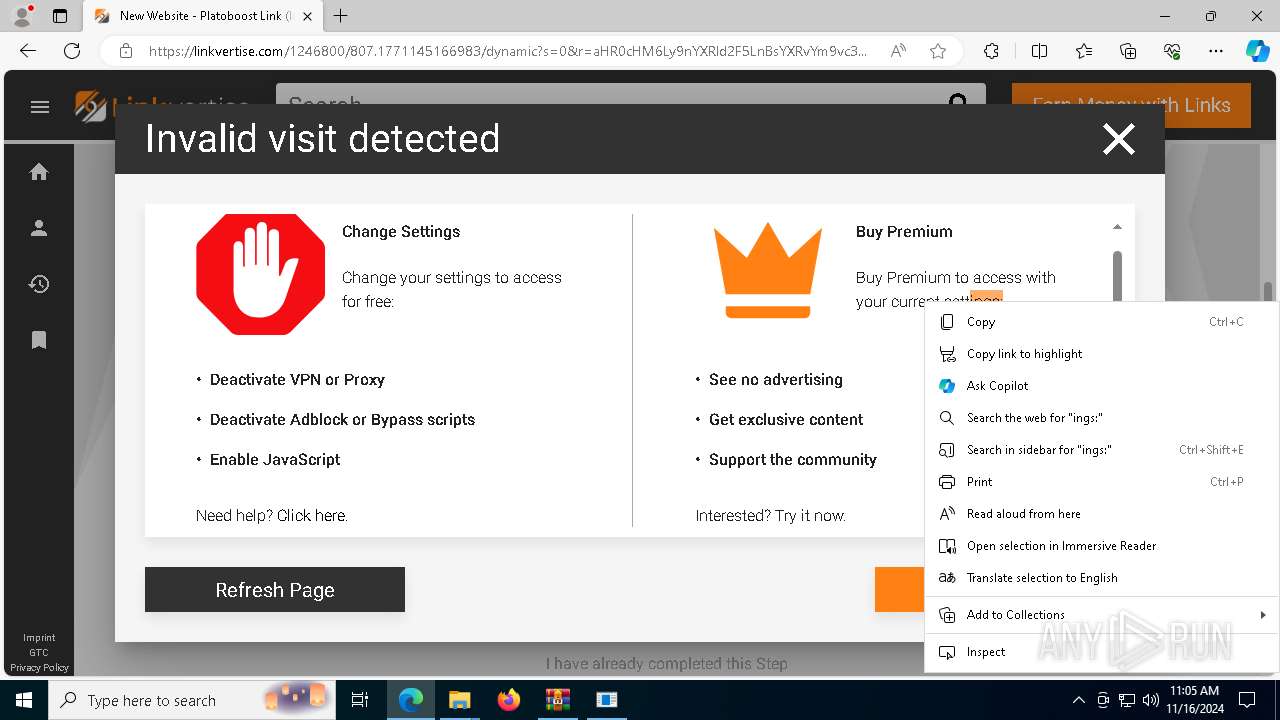The height and width of the screenshot is (720, 1280).
Task: Click the red stop hand icon
Action: [261, 274]
